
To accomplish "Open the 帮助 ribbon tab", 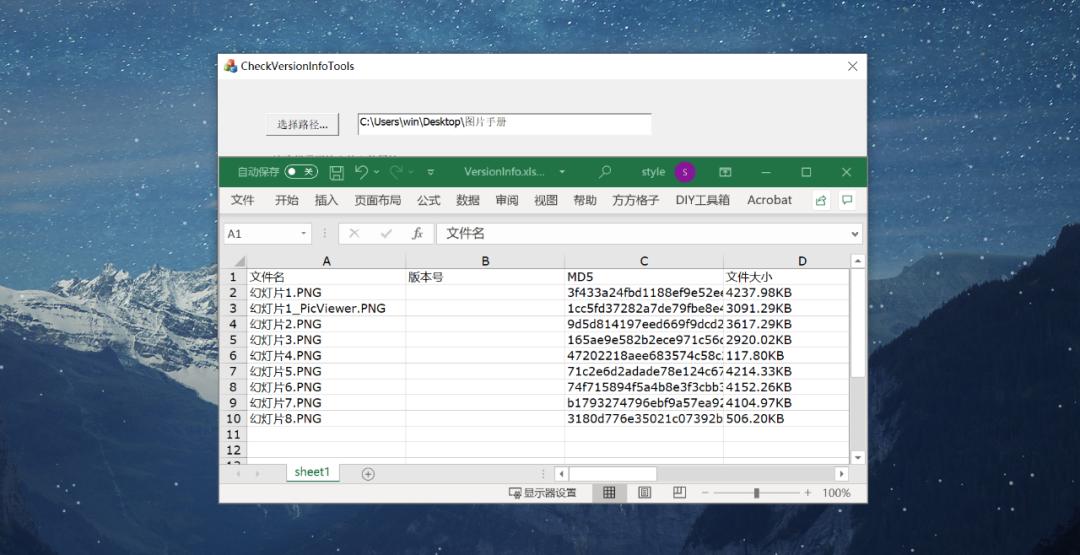I will click(585, 200).
